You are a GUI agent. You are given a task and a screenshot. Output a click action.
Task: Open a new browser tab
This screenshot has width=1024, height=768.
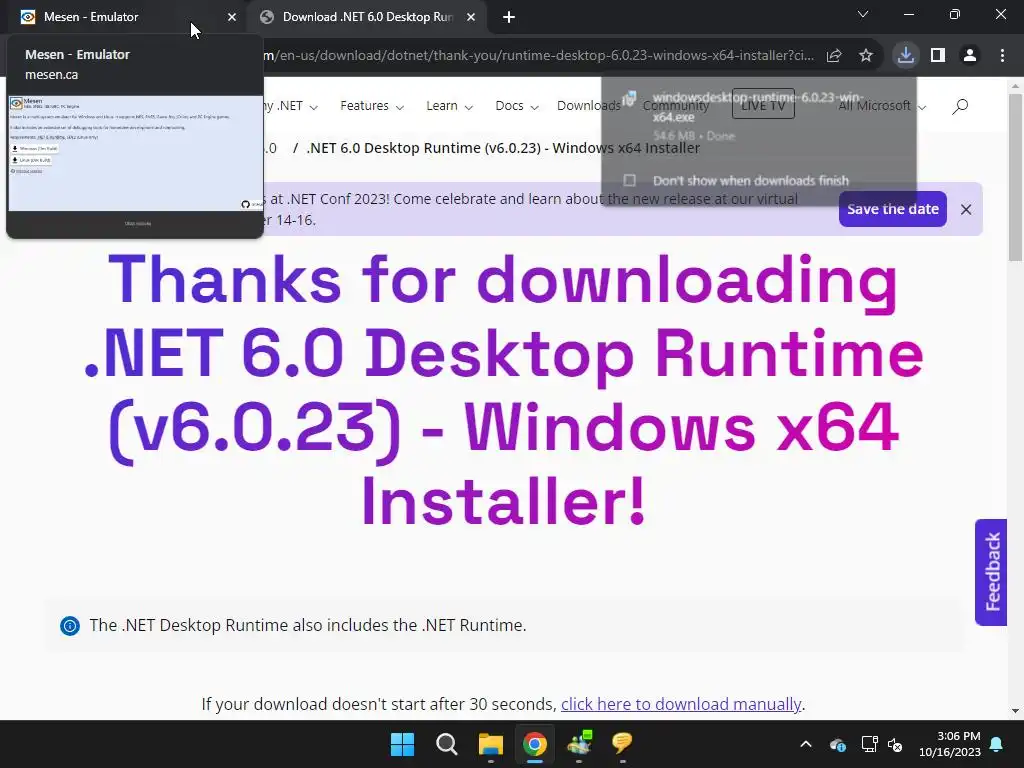point(509,17)
